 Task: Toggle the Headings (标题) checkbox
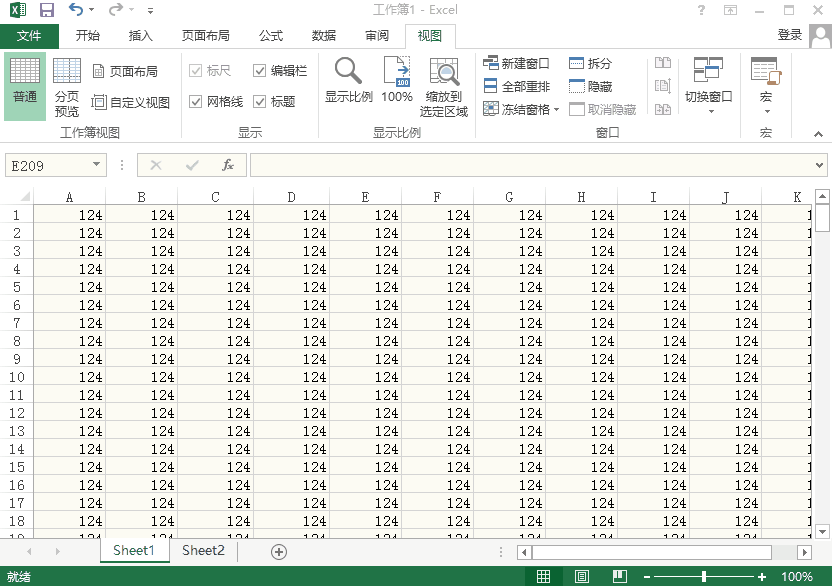click(259, 101)
